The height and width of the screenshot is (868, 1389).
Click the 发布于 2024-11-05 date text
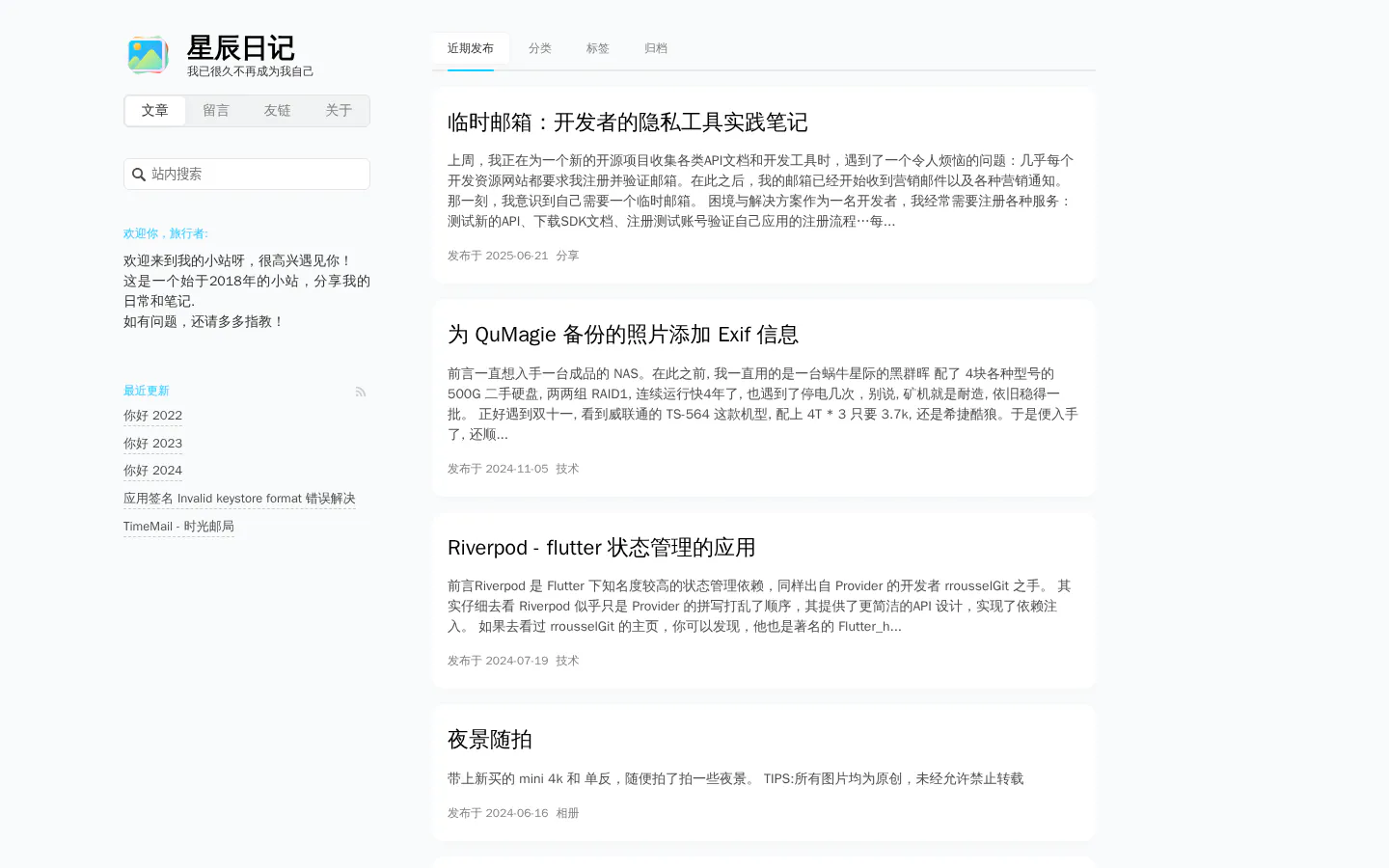498,469
